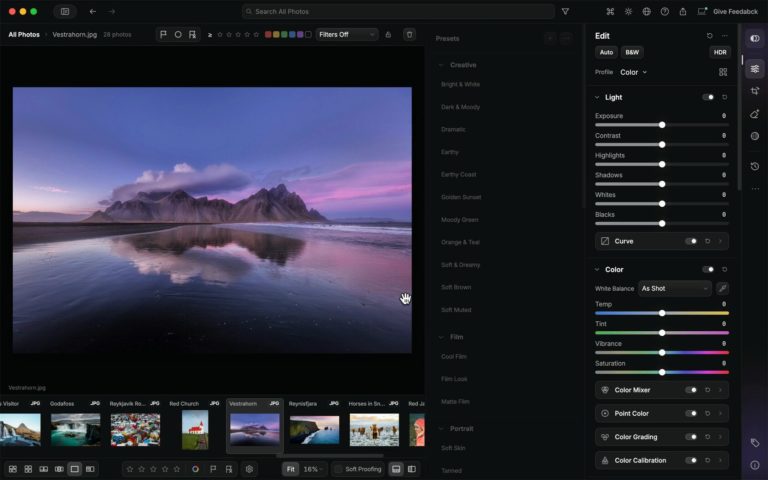Filter by red color label swatch
Screen dimensions: 768x480
coord(268,34)
